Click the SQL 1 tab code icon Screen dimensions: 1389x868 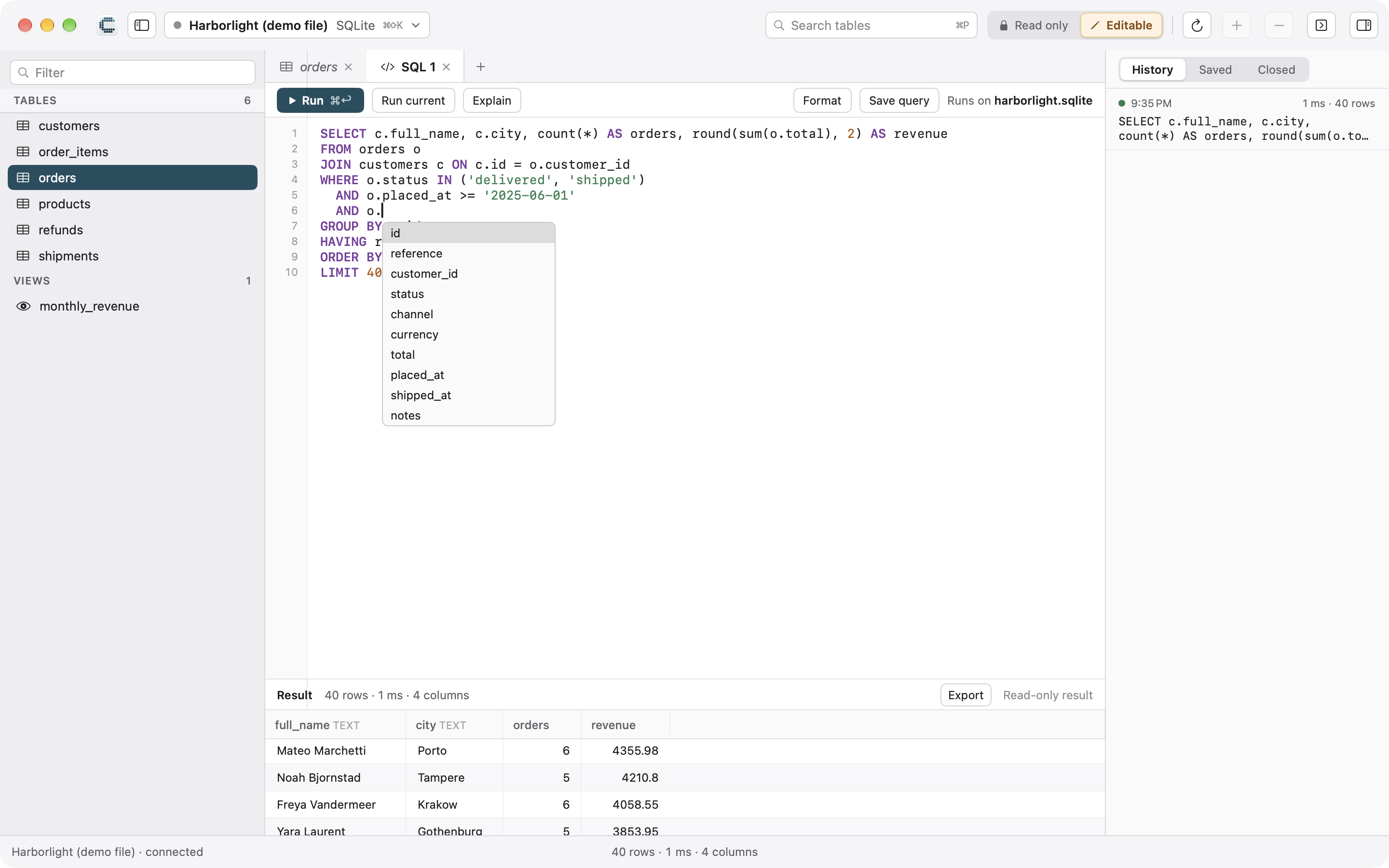387,67
